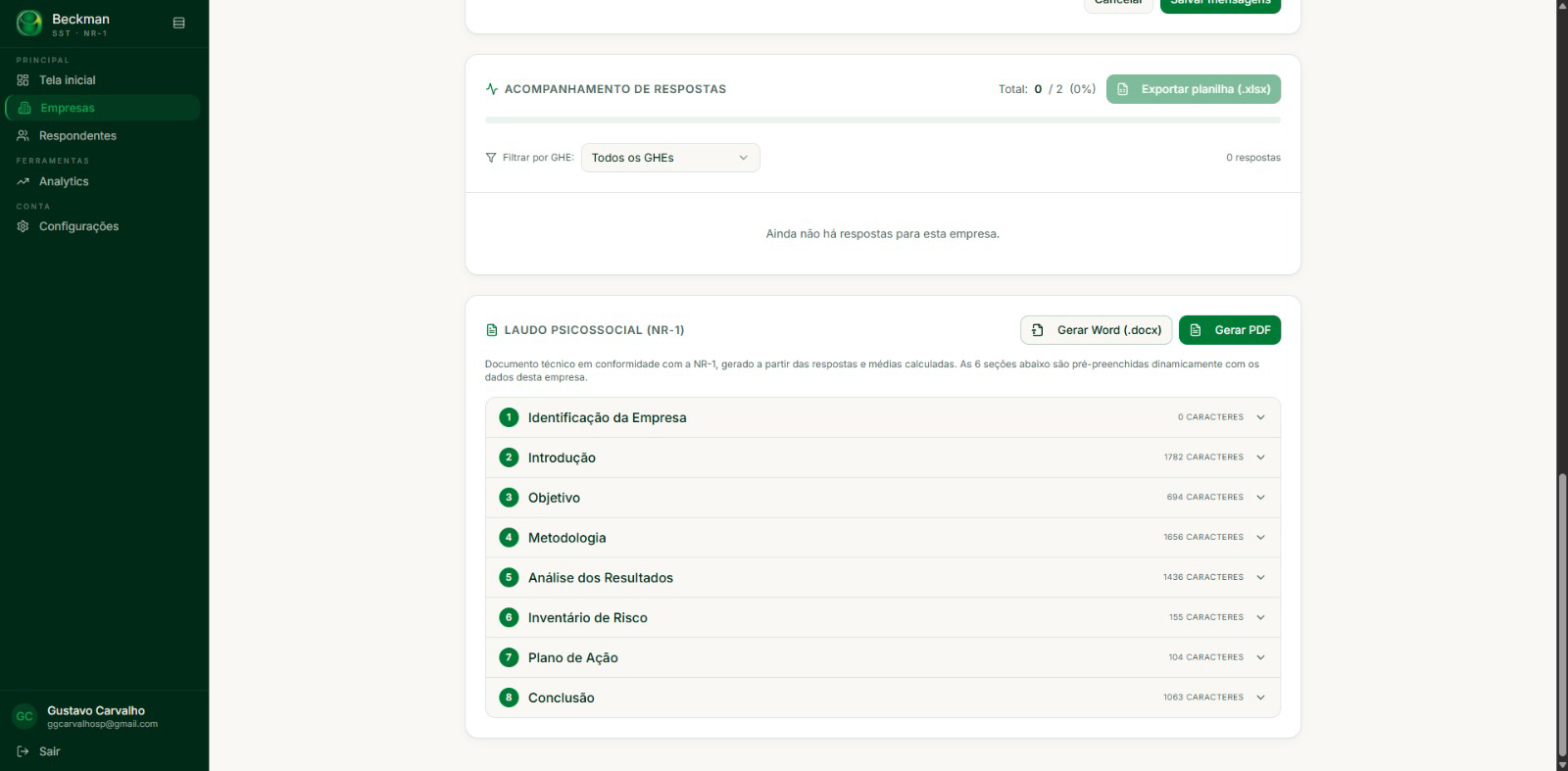The width and height of the screenshot is (1568, 771).
Task: Click user email ggcarvalhosp@gmail.com
Action: coord(102,724)
